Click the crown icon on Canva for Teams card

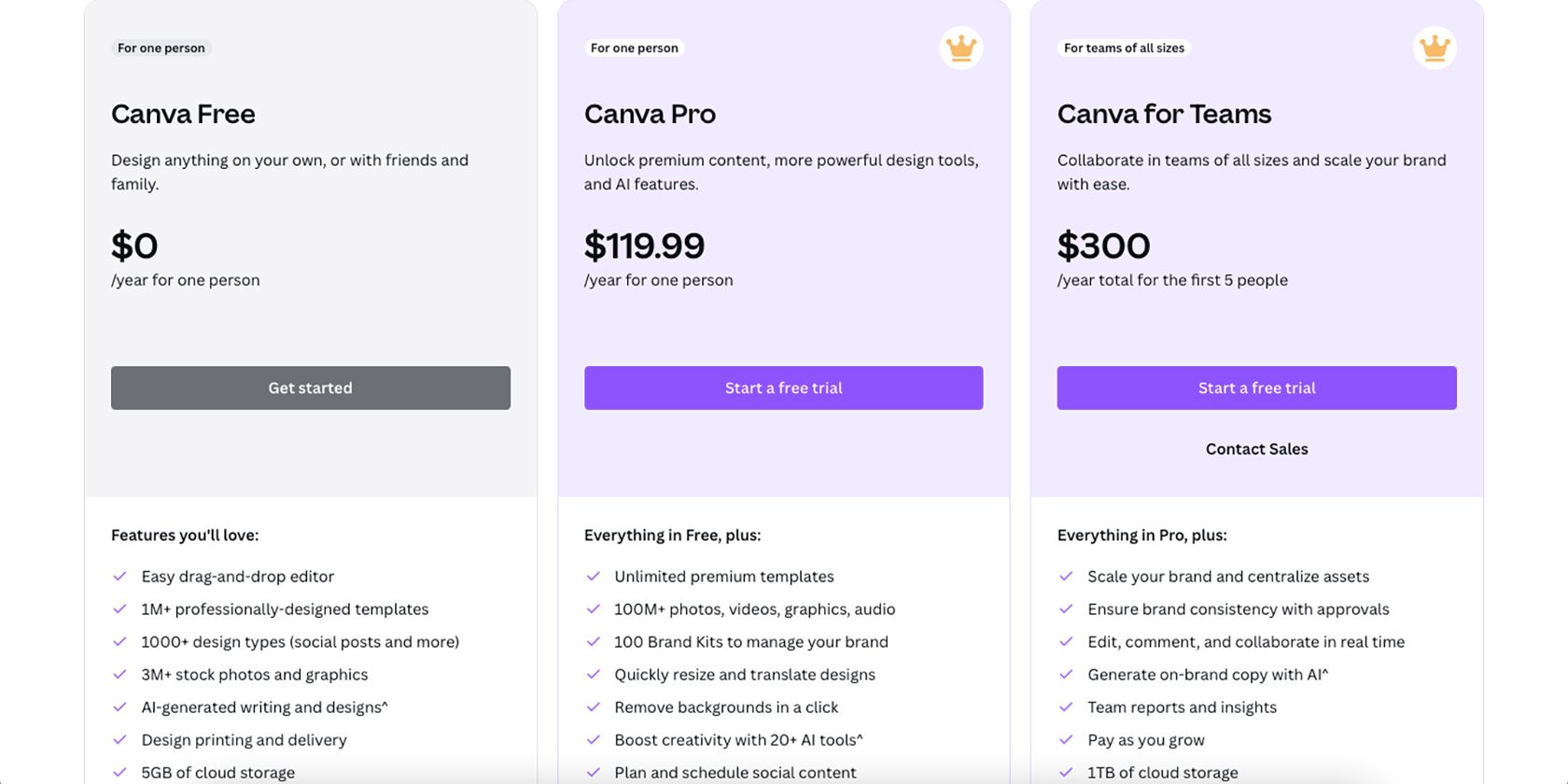pyautogui.click(x=1434, y=48)
